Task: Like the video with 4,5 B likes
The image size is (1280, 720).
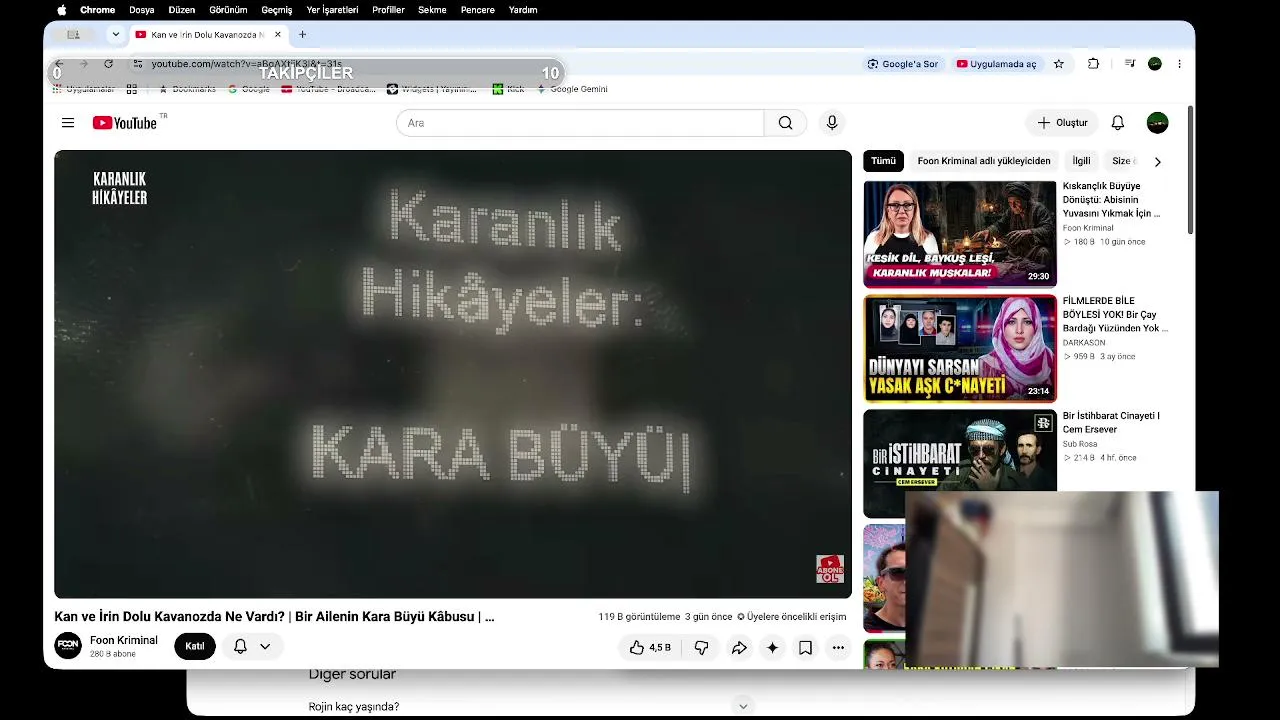Action: (650, 648)
